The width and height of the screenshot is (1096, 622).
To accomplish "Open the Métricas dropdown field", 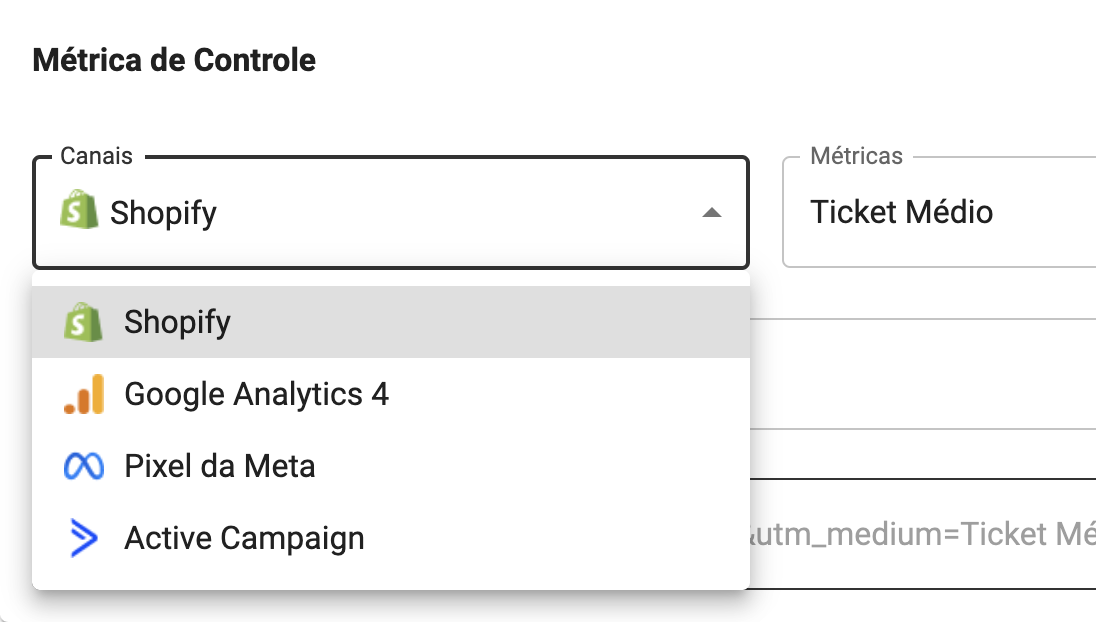I will tap(939, 212).
